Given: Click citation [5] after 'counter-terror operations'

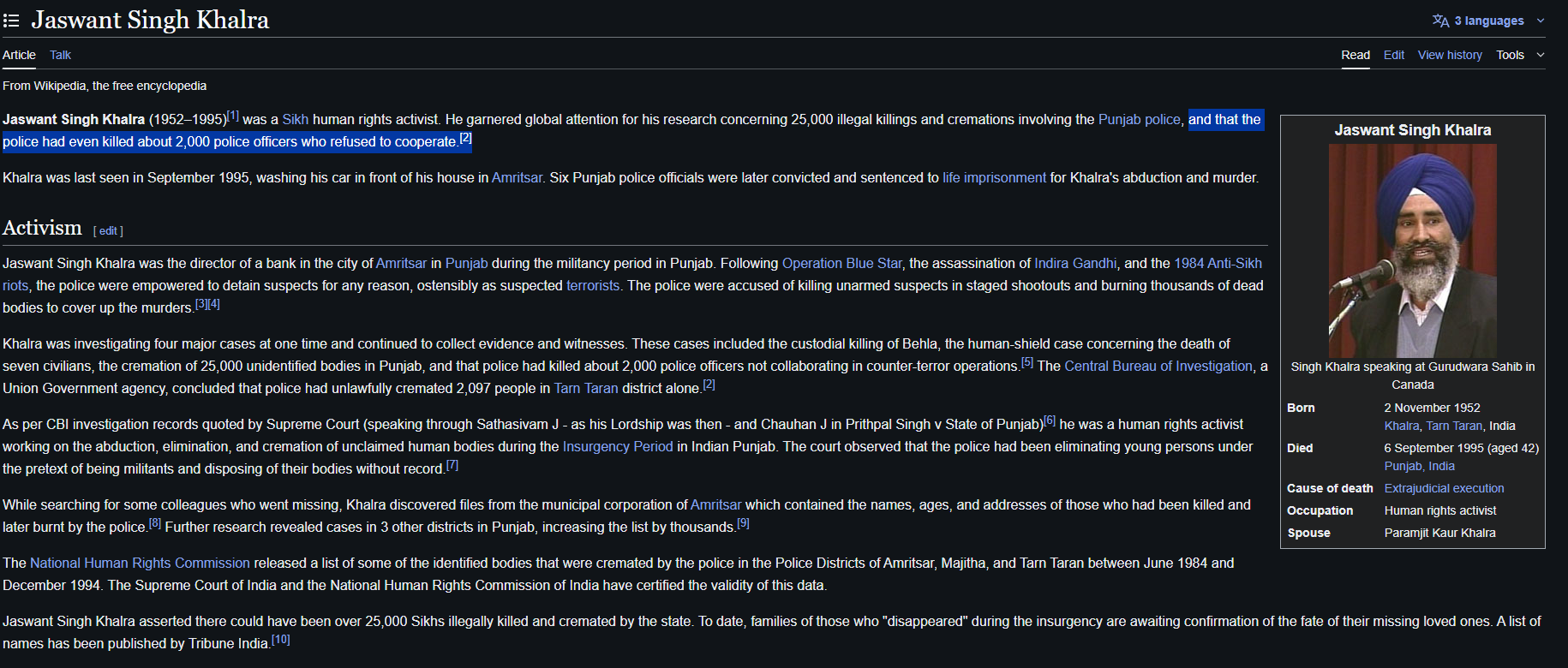Looking at the screenshot, I should click(x=1027, y=362).
